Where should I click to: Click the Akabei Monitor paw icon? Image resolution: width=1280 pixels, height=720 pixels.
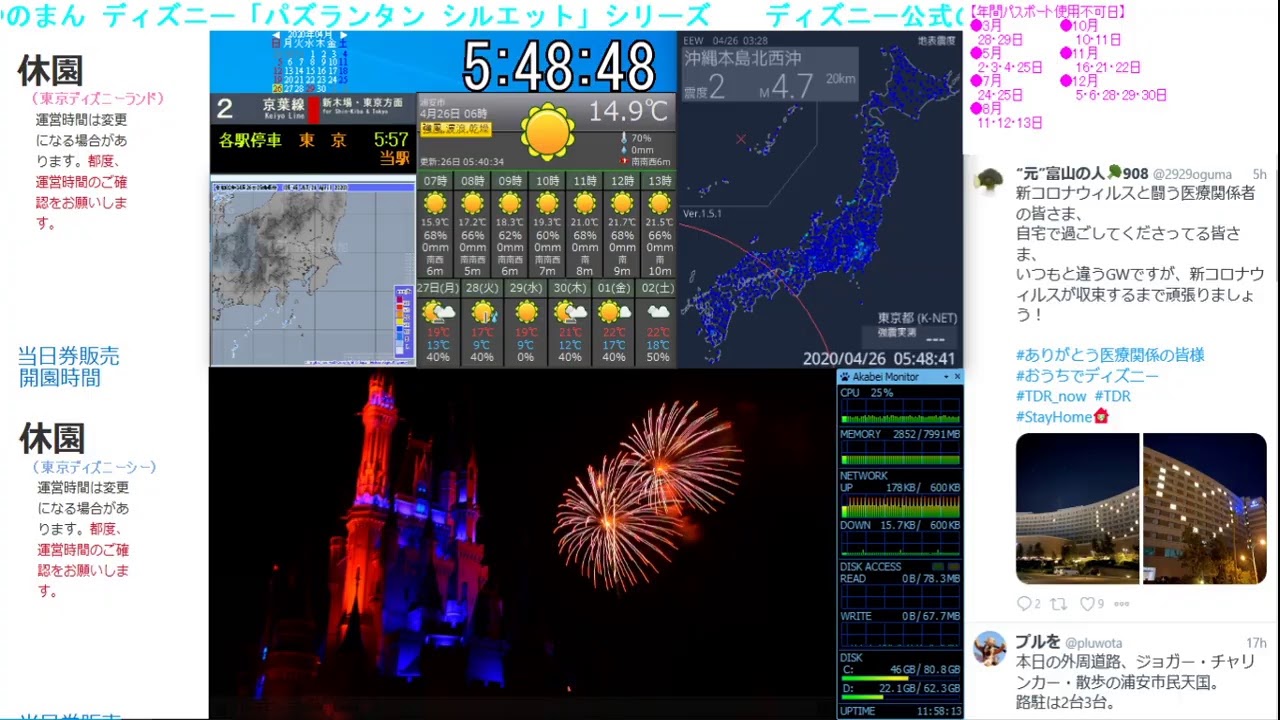[846, 377]
